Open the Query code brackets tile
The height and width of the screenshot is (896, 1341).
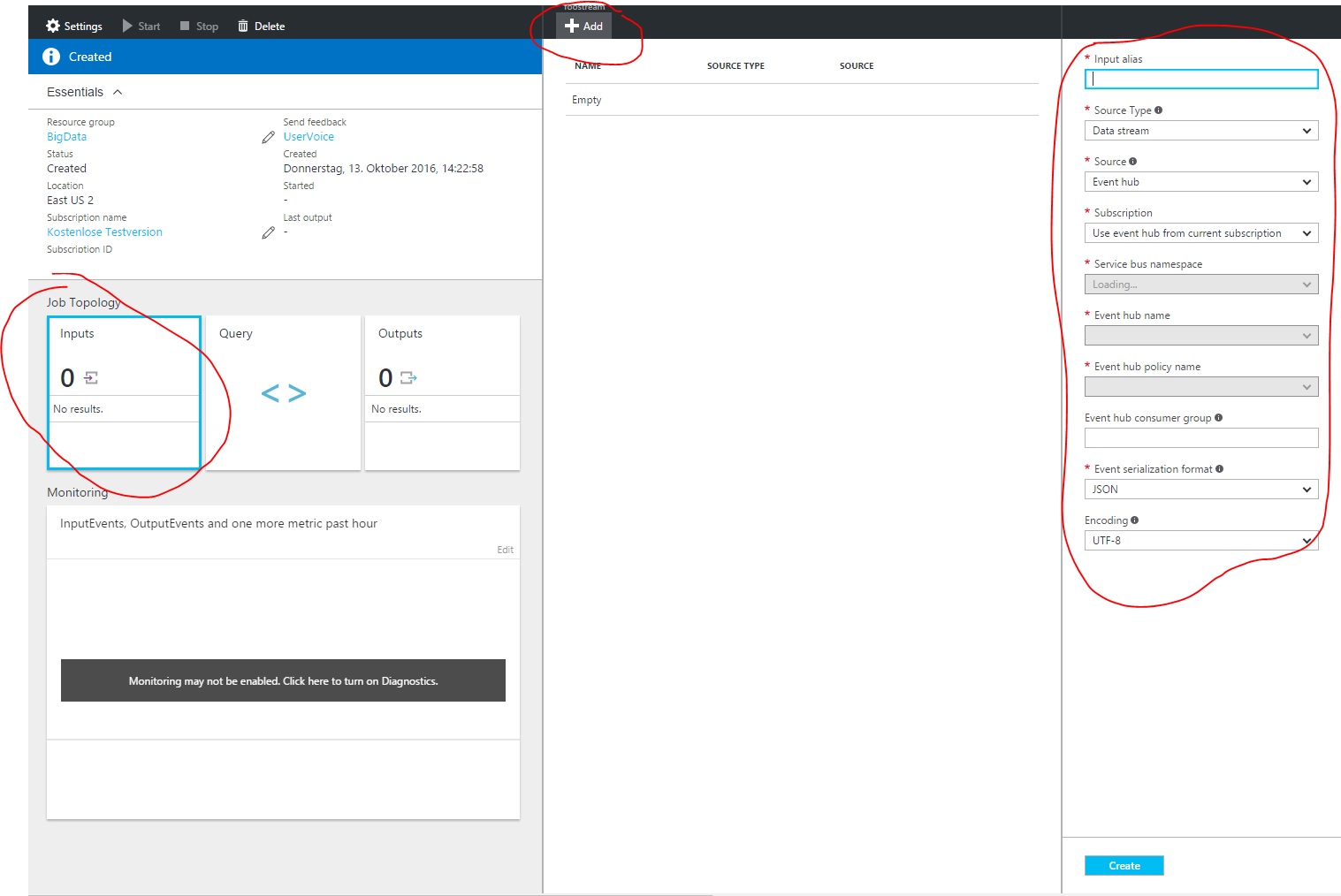click(x=283, y=392)
